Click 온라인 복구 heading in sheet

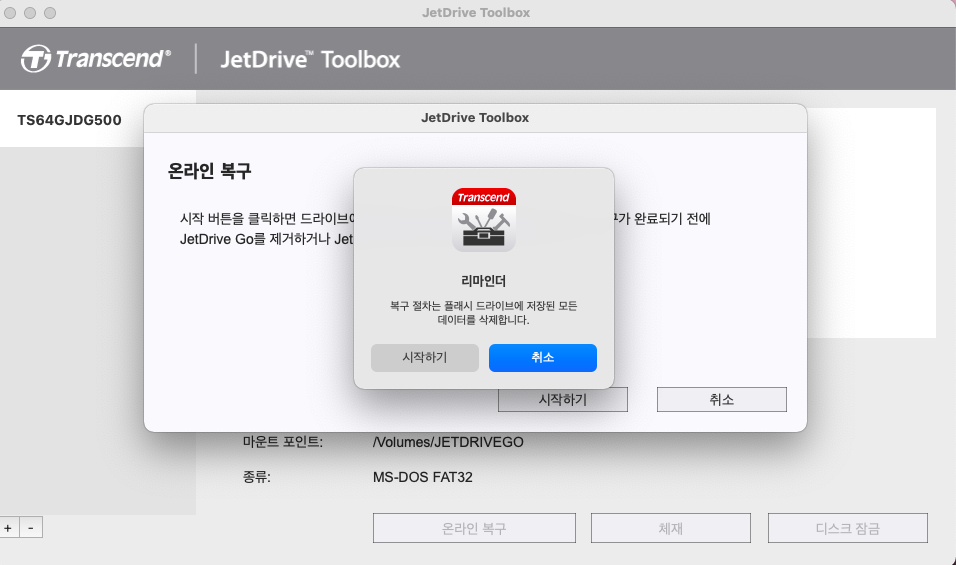pyautogui.click(x=210, y=171)
